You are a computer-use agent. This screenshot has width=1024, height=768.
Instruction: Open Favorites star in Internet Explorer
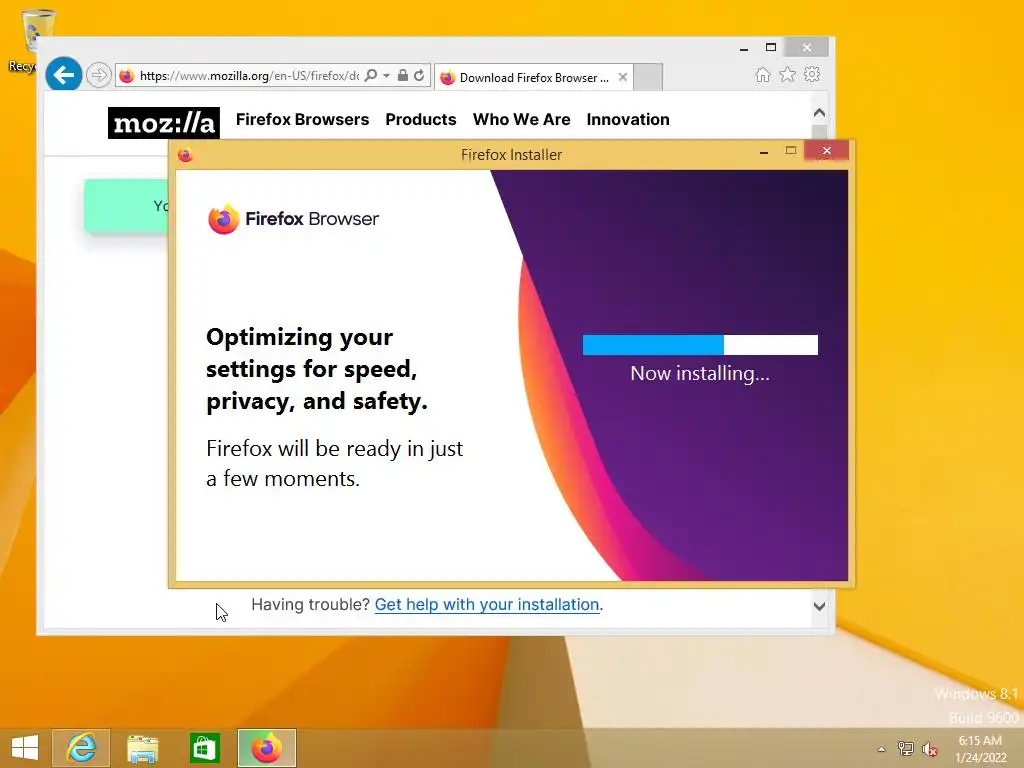tap(788, 75)
